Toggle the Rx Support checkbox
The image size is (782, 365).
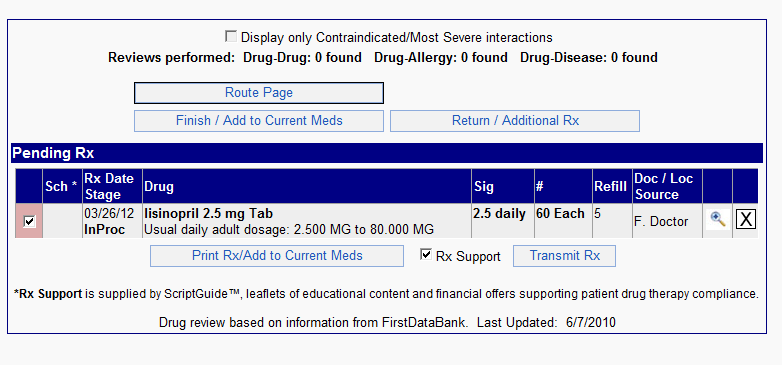point(425,255)
